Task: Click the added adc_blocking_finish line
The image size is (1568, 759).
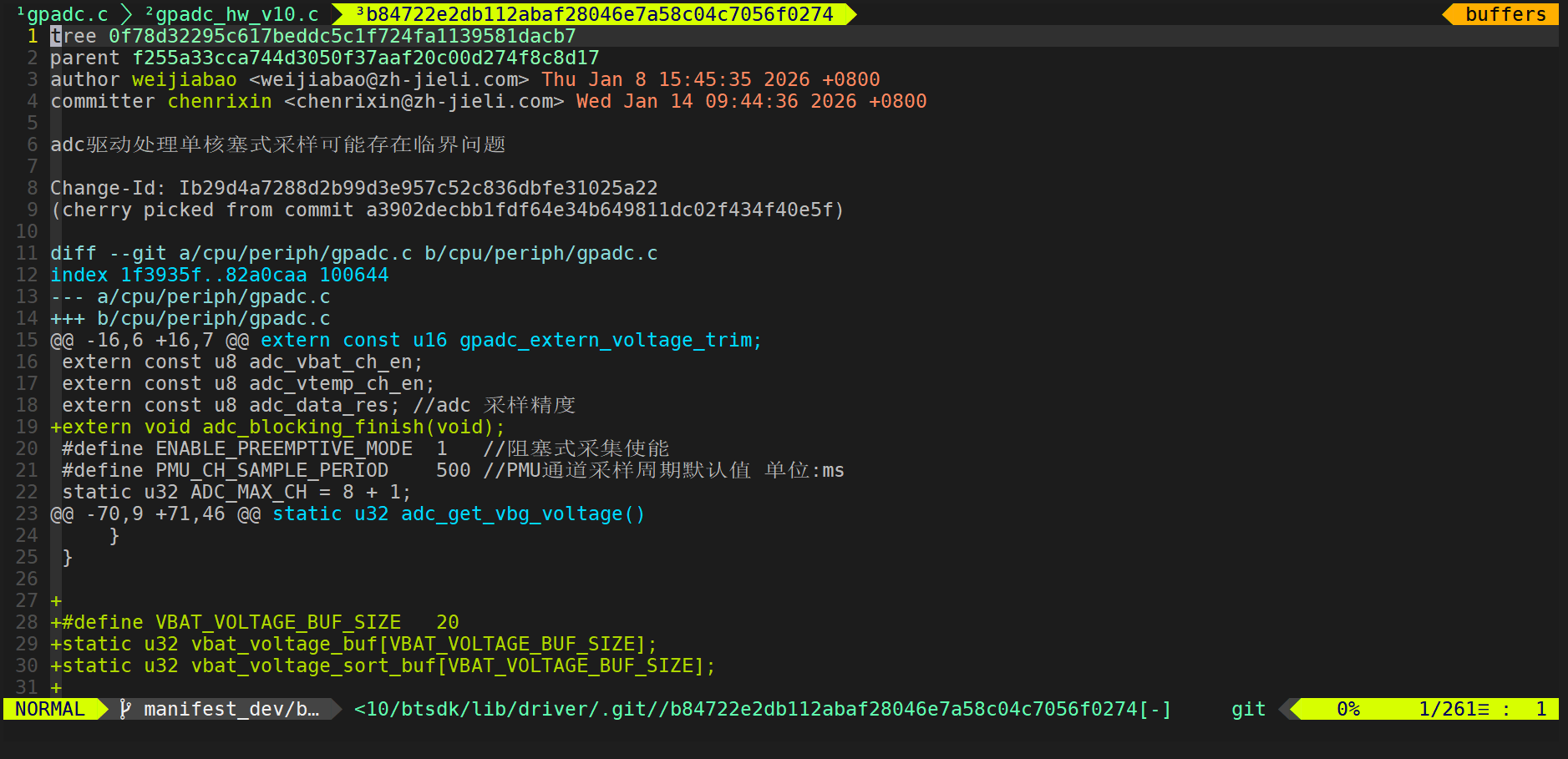Action: tap(277, 427)
